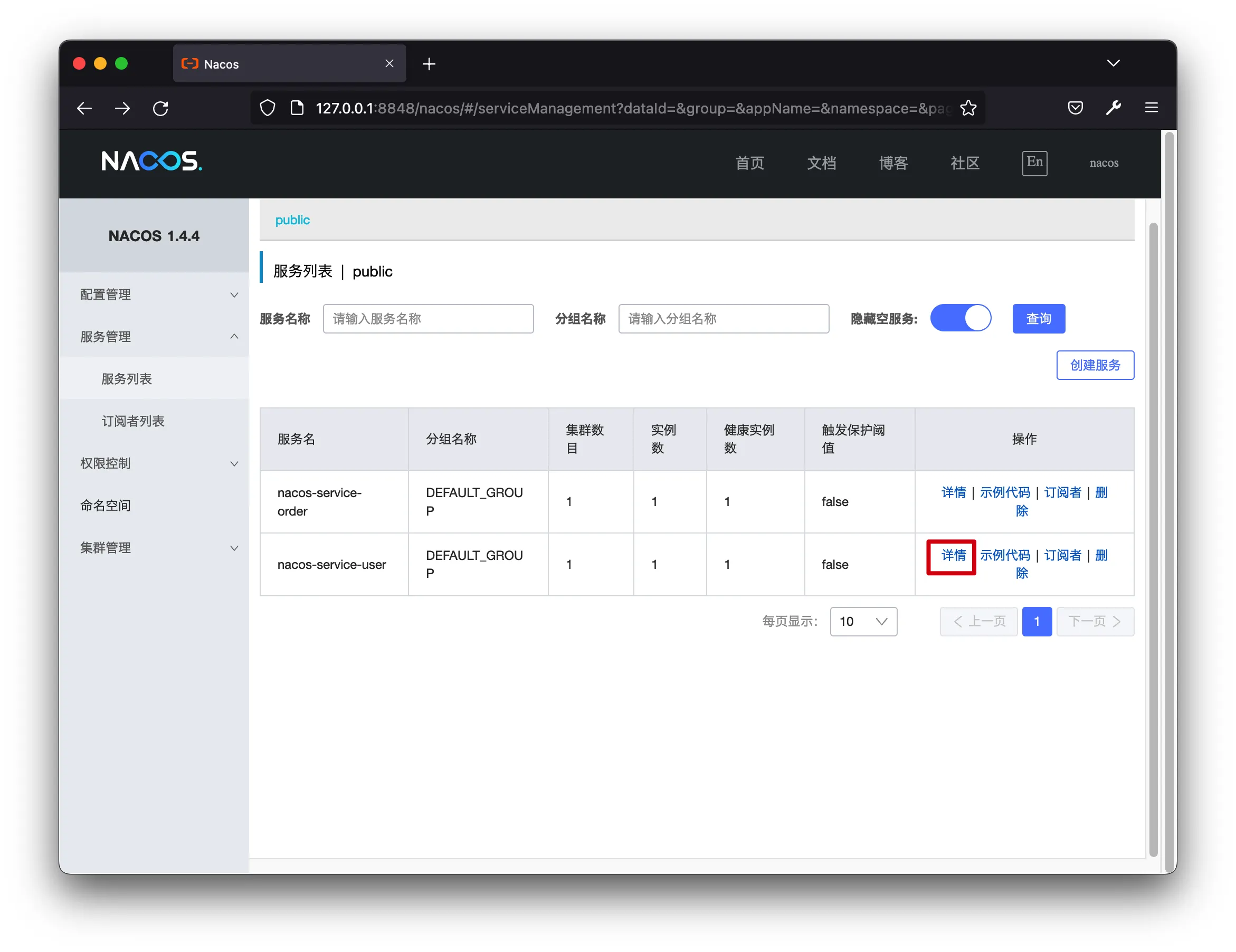The width and height of the screenshot is (1236, 952).
Task: Click 删除 for nacos-service-user
Action: click(x=1101, y=555)
